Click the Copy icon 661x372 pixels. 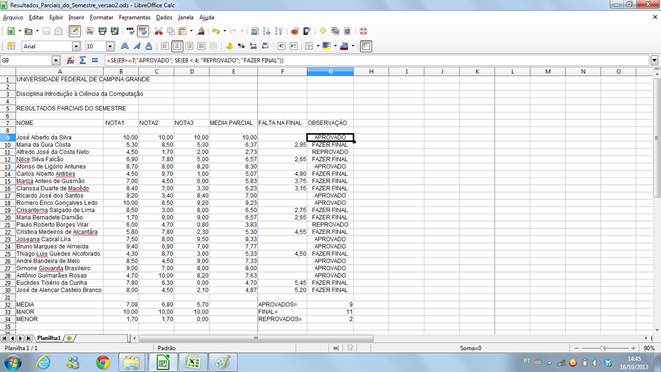click(x=171, y=31)
